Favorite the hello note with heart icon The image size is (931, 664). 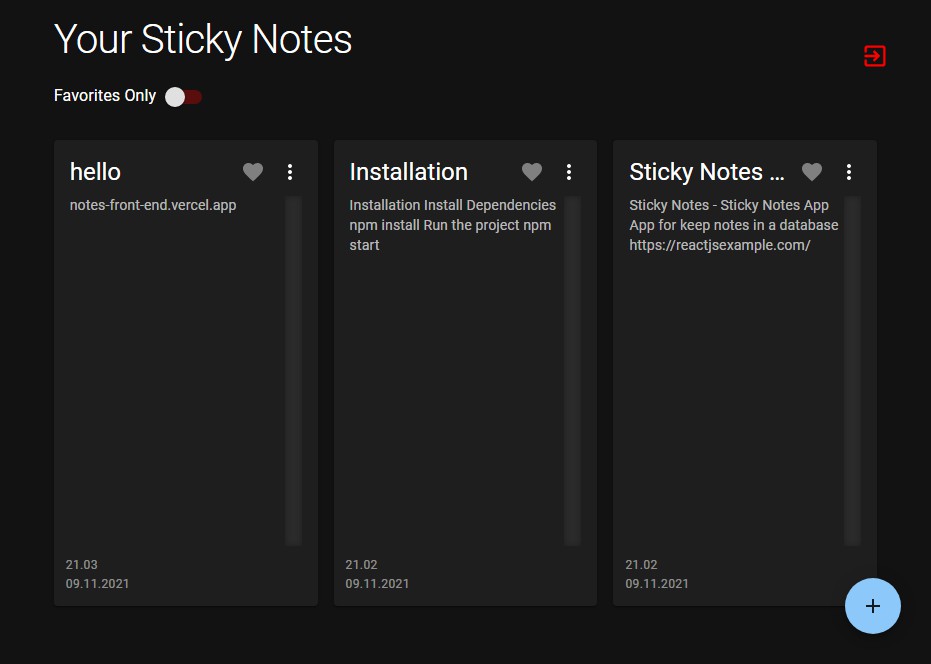click(x=253, y=172)
